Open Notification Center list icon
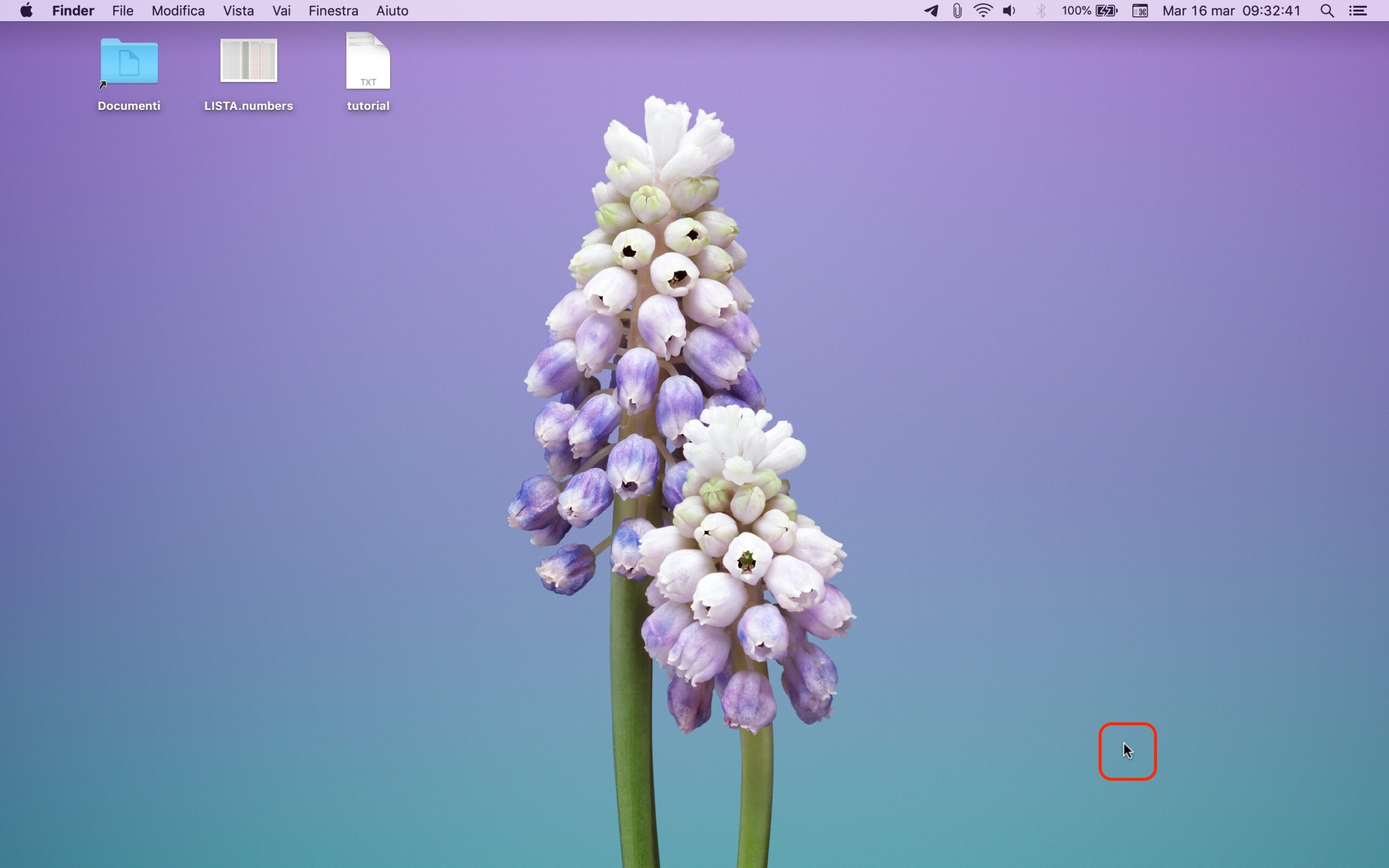 [x=1358, y=11]
